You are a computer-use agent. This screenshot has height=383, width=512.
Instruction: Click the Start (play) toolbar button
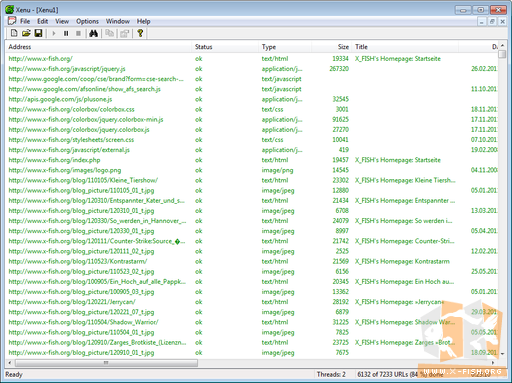(x=54, y=33)
